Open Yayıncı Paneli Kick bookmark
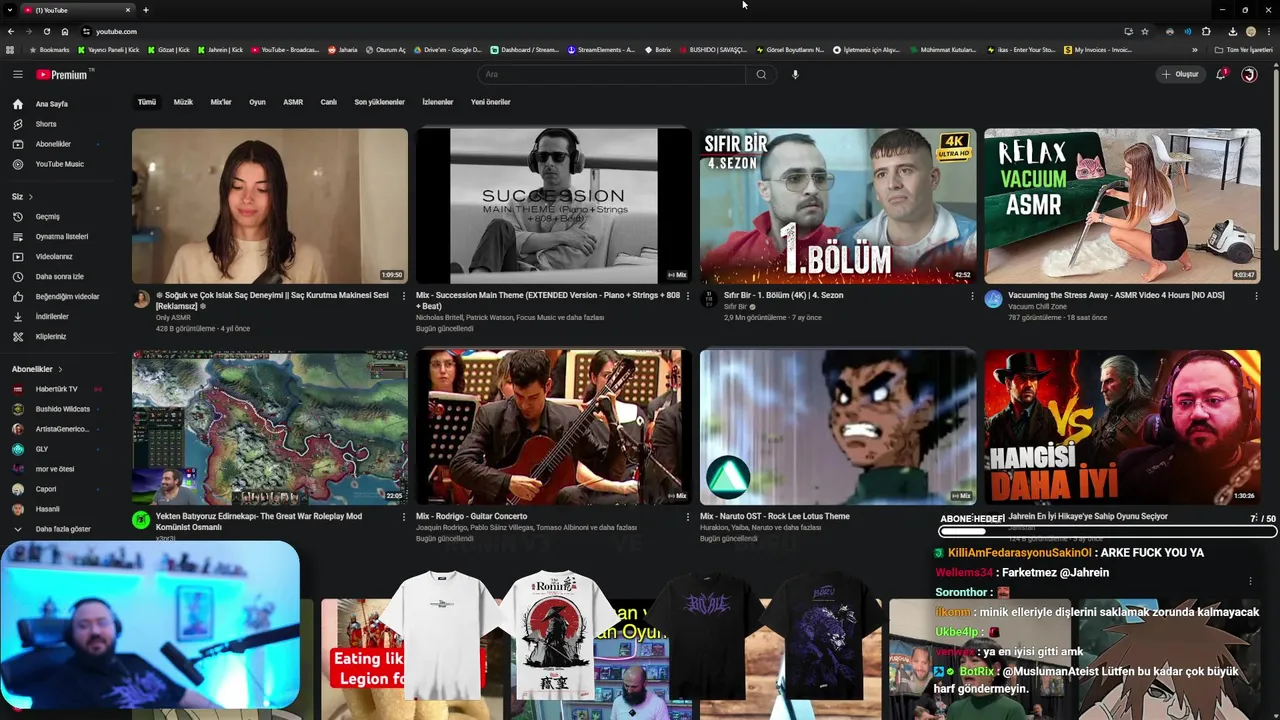 pyautogui.click(x=109, y=50)
